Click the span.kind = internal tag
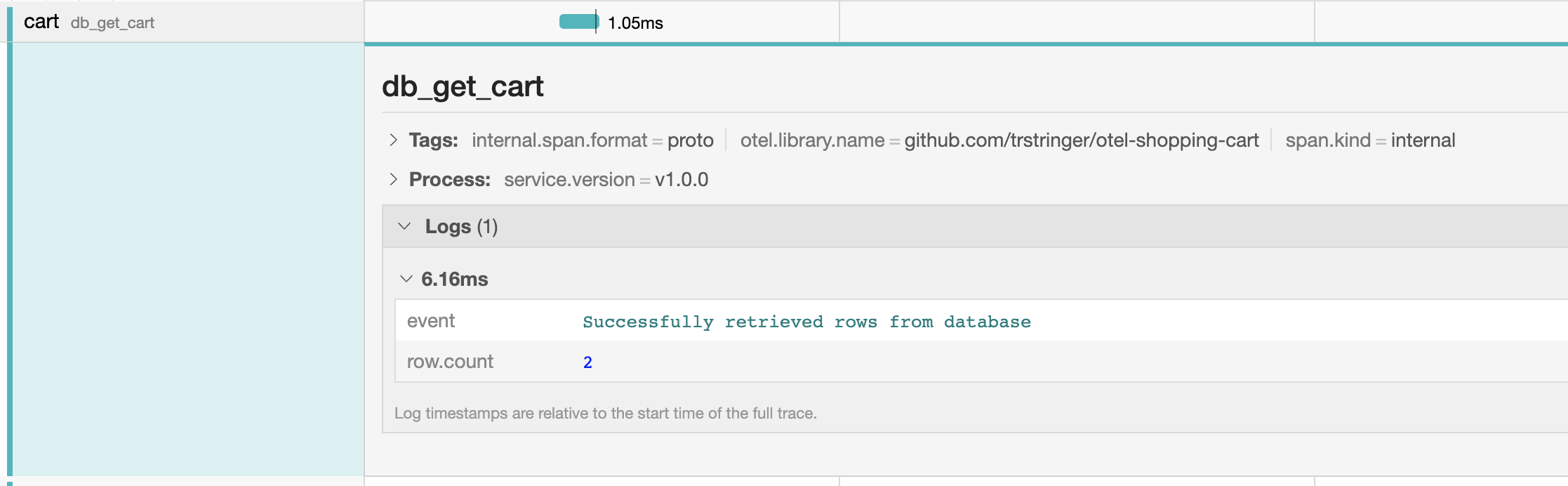Screen dimensions: 1568x486 tap(1370, 140)
